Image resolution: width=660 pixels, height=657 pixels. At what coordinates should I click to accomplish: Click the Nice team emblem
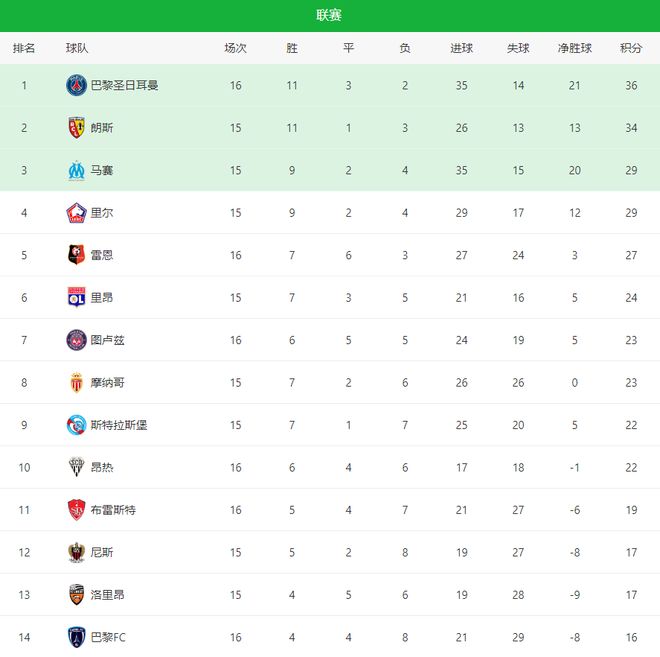pyautogui.click(x=77, y=553)
